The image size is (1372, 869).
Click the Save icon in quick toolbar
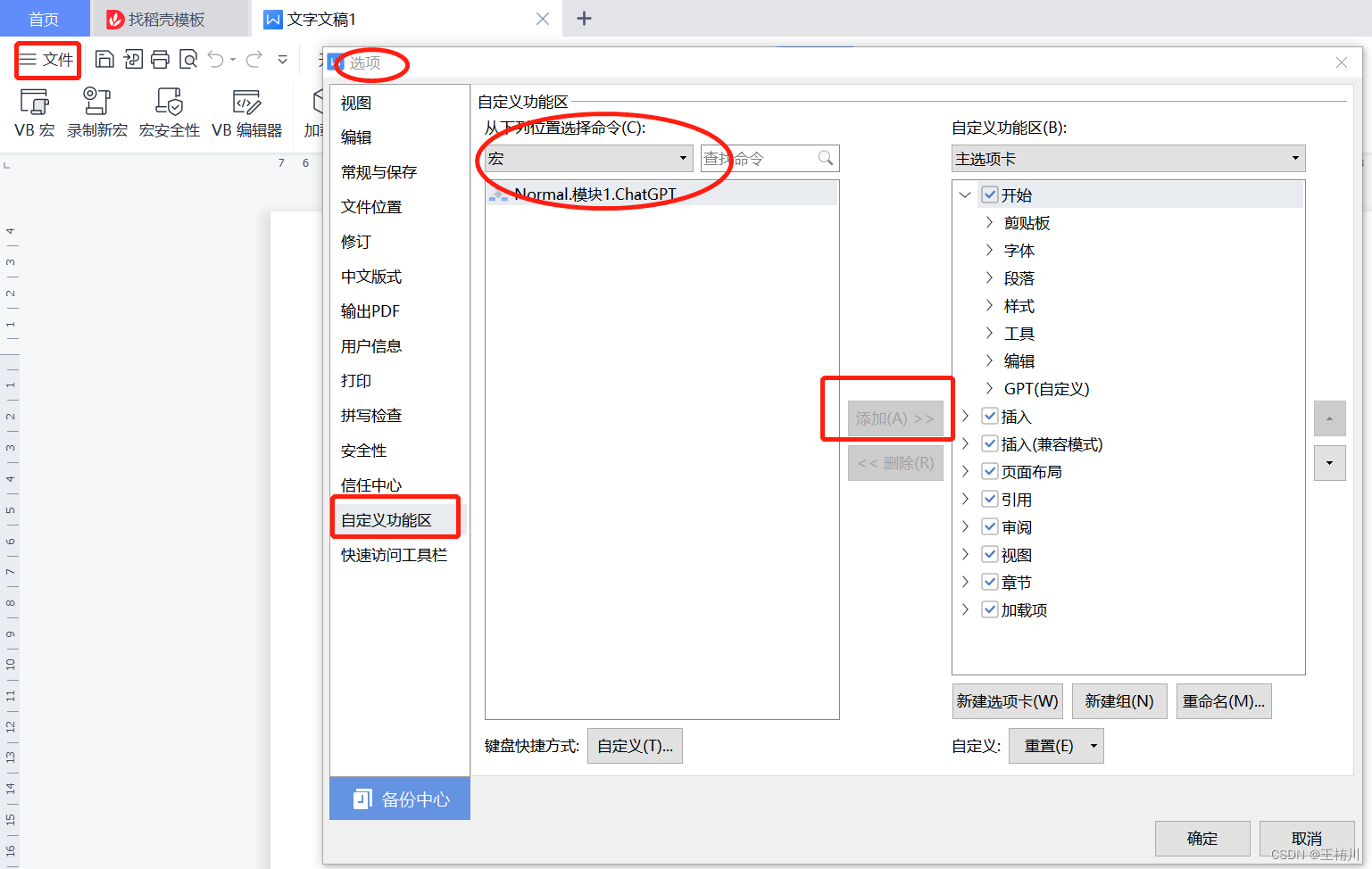pos(104,60)
